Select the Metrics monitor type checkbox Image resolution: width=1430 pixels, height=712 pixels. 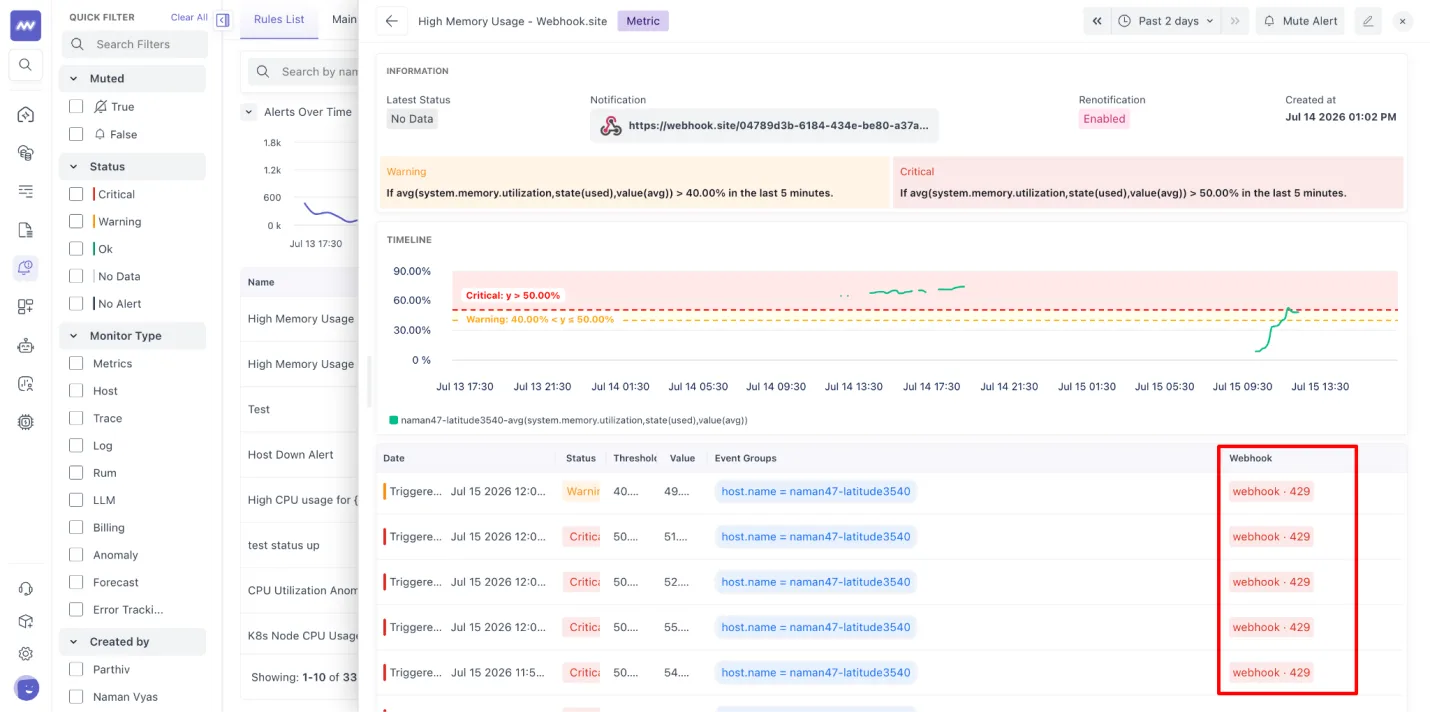(76, 363)
